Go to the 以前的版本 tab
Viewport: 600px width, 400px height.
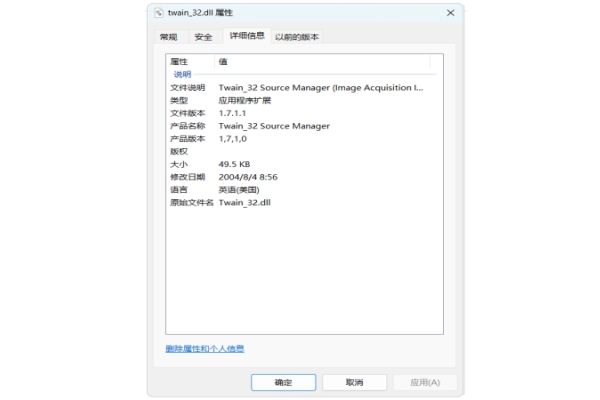(297, 37)
